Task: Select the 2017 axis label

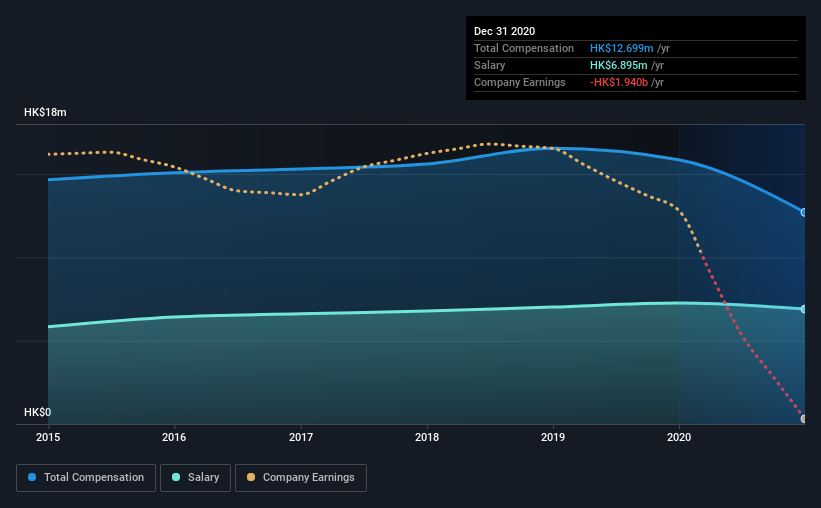Action: coord(301,437)
